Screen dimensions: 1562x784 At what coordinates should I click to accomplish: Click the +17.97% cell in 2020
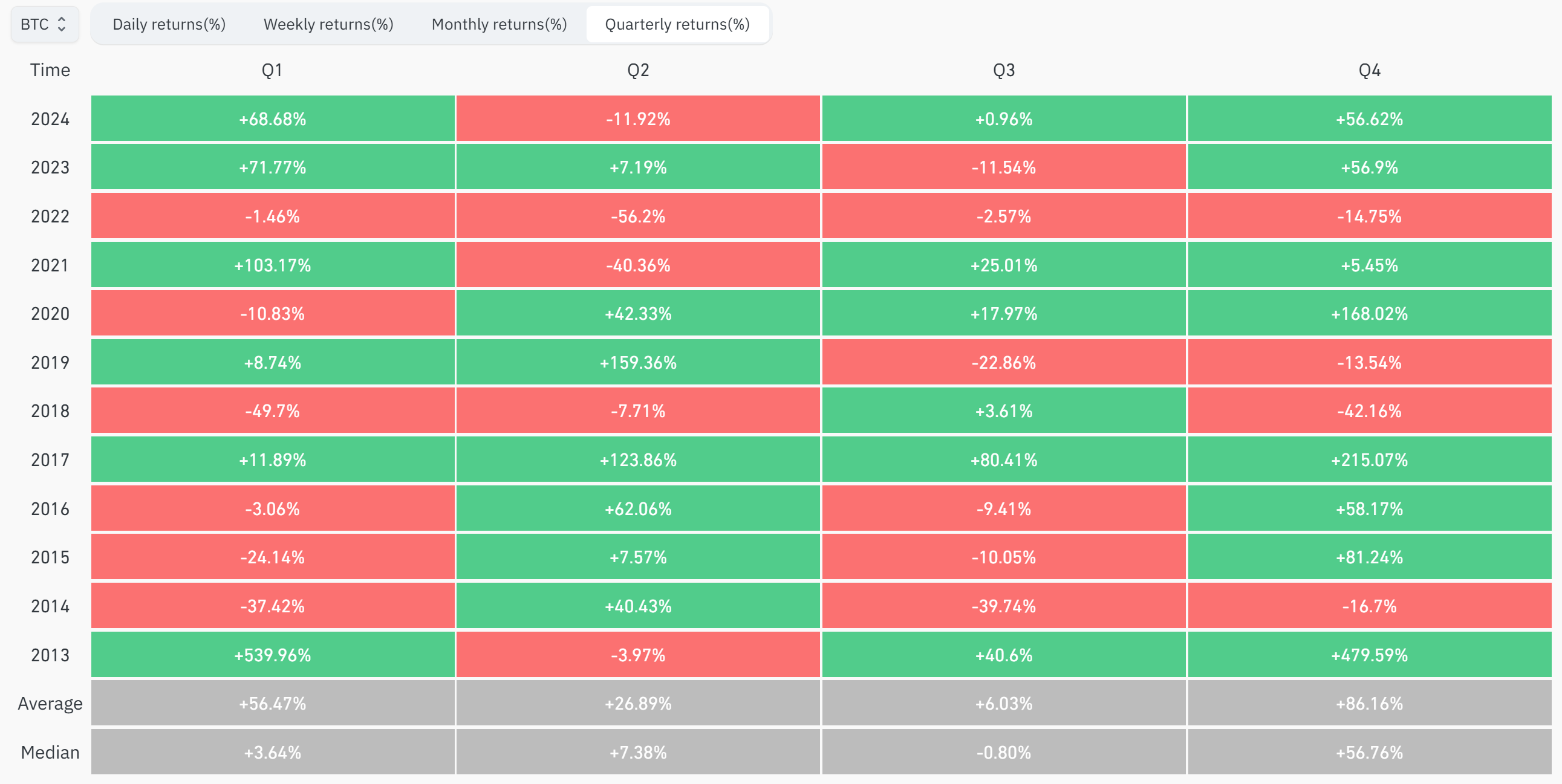pyautogui.click(x=1003, y=314)
